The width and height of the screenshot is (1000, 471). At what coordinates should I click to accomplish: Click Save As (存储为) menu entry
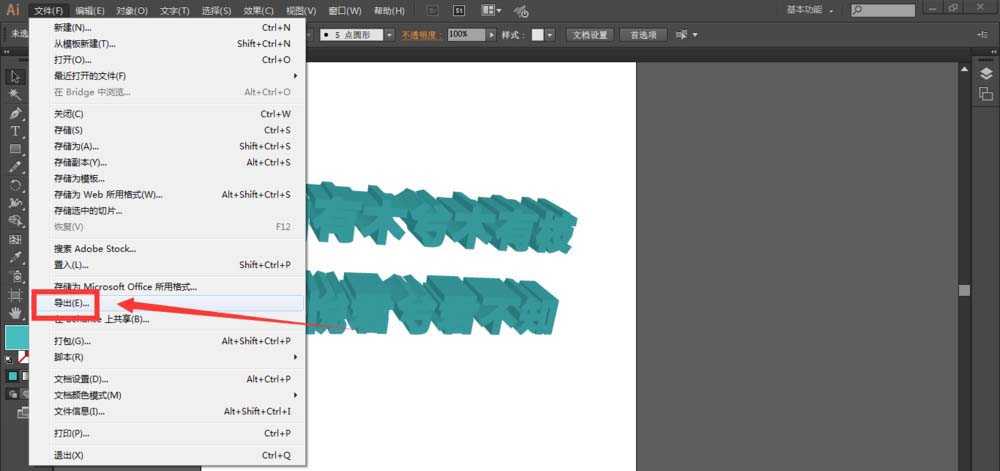coord(76,146)
